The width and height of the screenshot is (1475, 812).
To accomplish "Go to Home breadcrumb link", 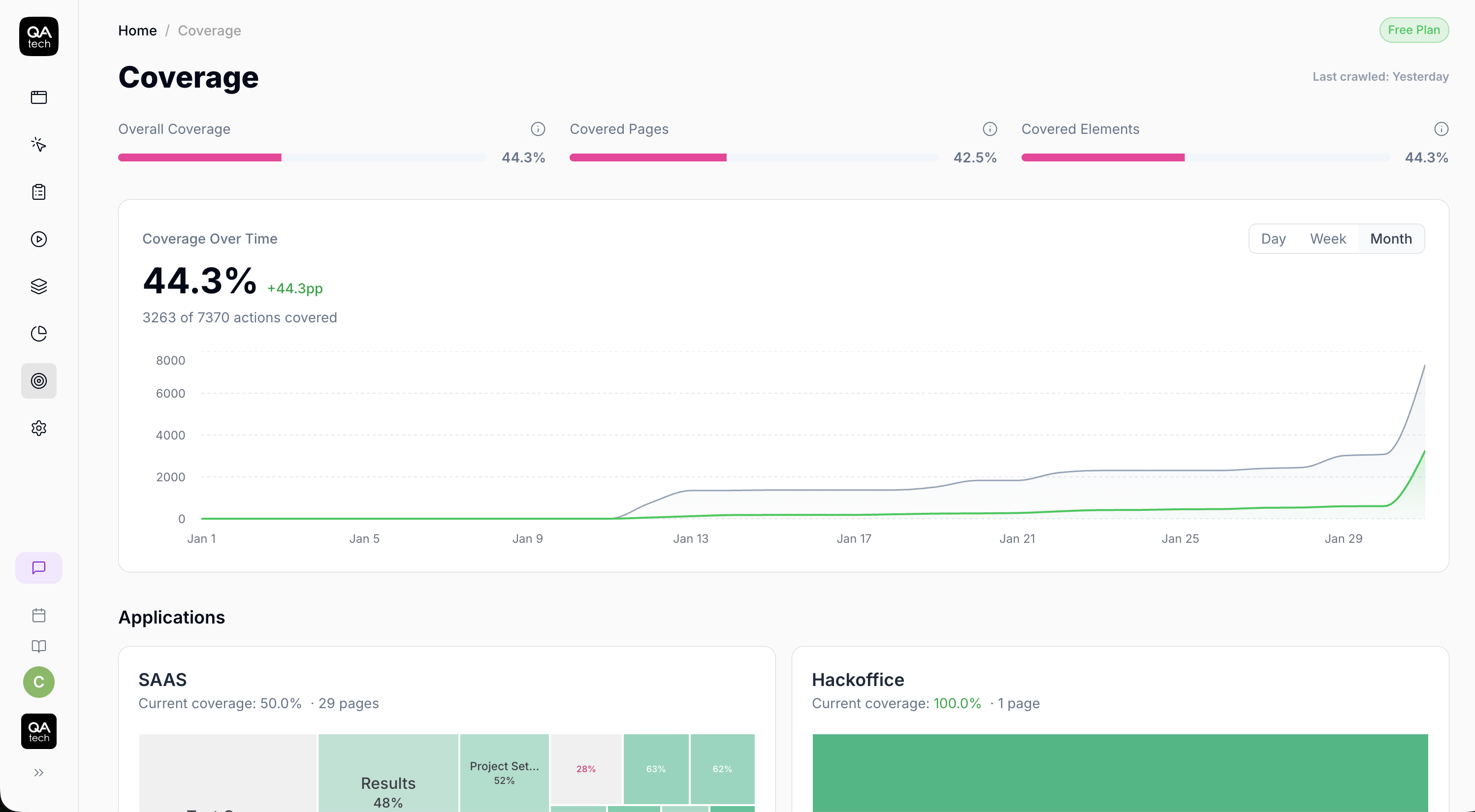I will tap(137, 31).
